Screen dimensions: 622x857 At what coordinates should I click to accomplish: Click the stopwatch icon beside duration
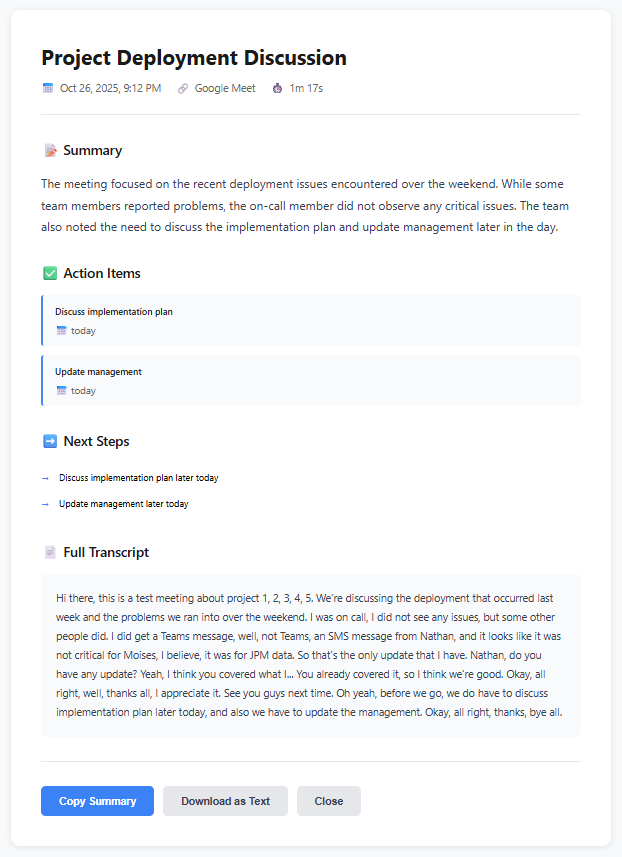pos(277,88)
